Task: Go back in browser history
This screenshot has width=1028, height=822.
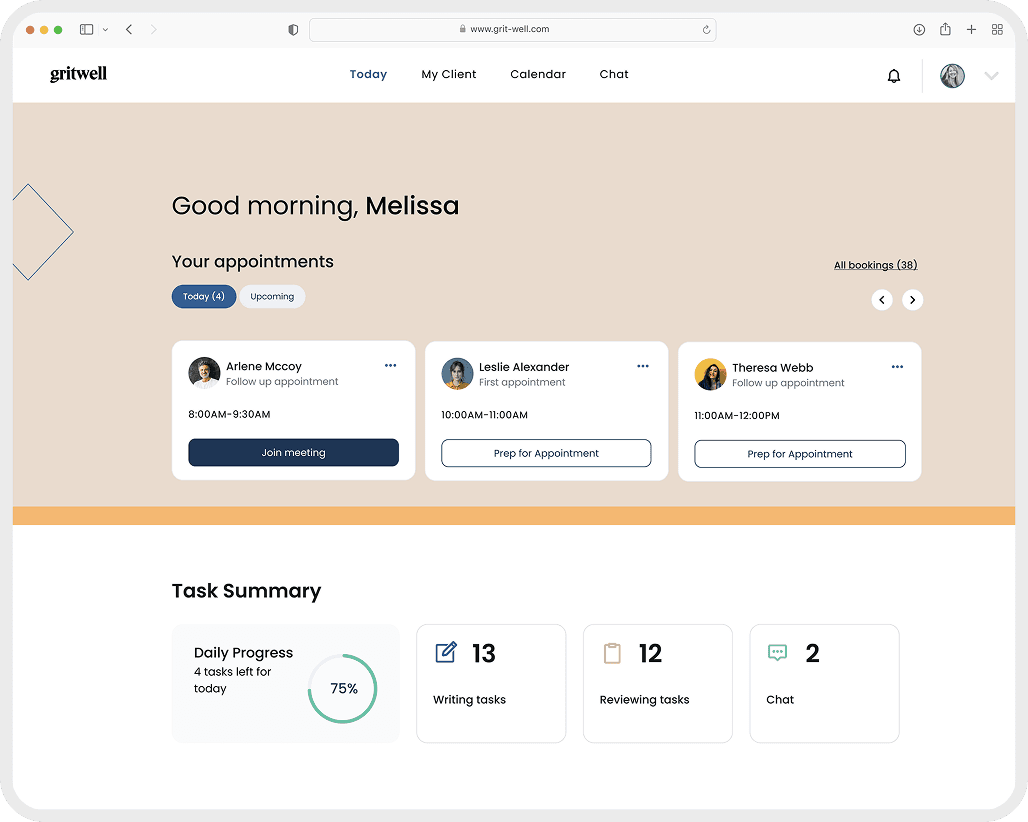Action: pyautogui.click(x=129, y=29)
